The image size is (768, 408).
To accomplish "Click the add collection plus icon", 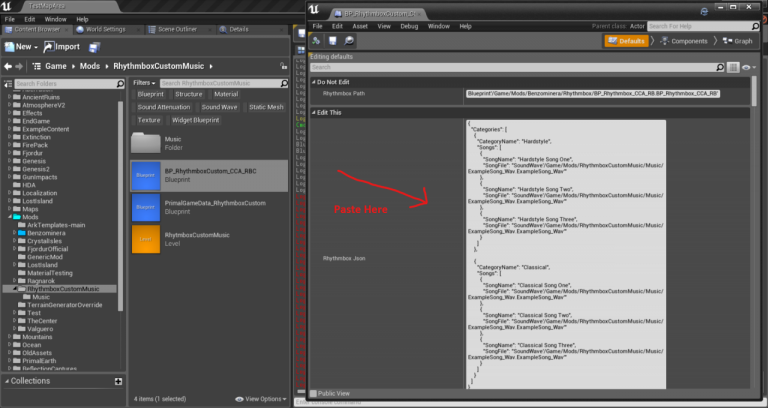I will [118, 381].
